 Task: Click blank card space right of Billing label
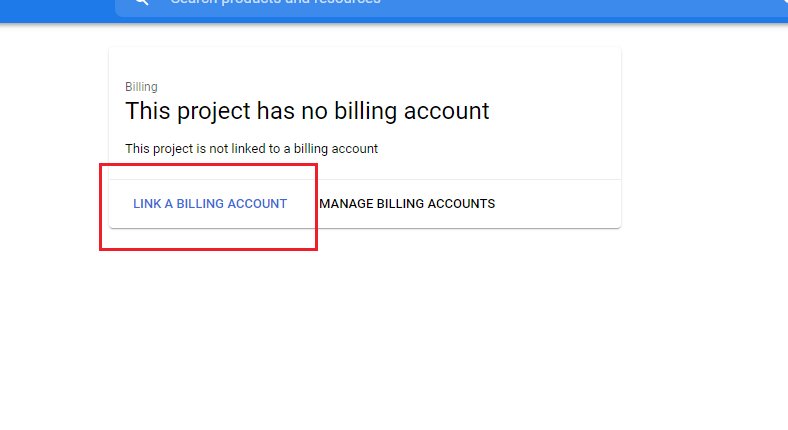[380, 87]
